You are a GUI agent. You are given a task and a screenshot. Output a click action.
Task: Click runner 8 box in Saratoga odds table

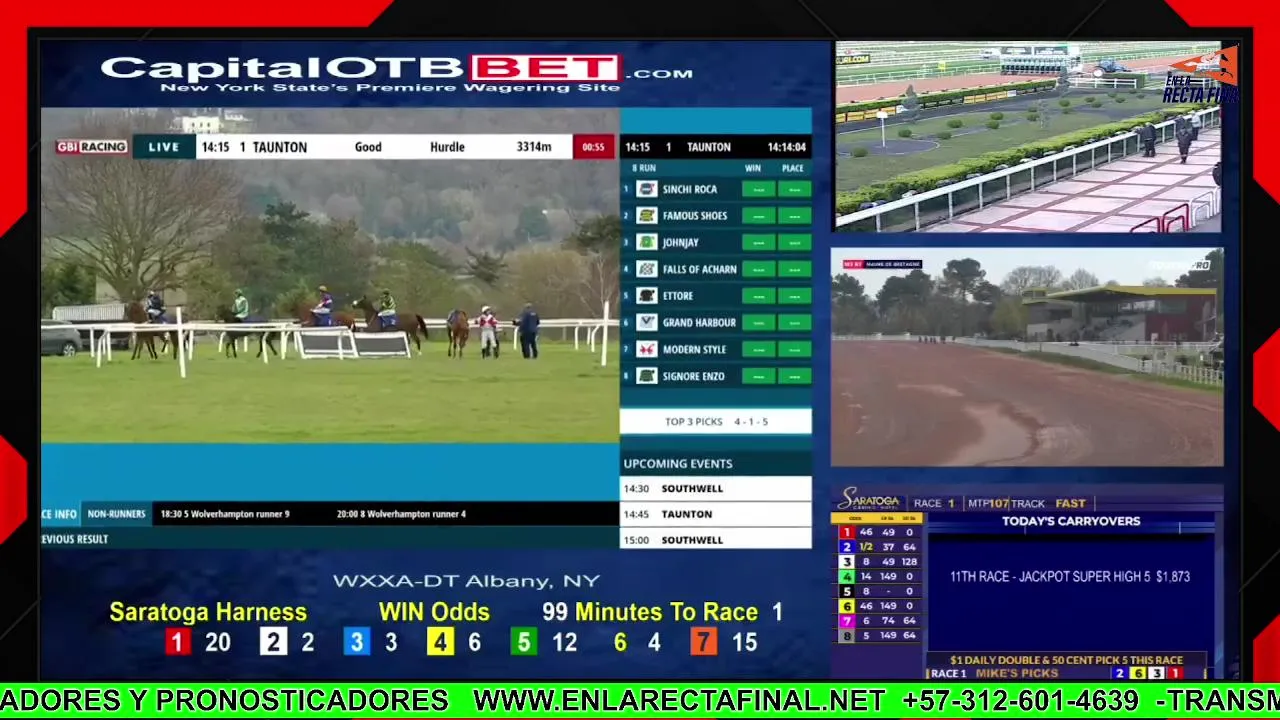tap(846, 636)
